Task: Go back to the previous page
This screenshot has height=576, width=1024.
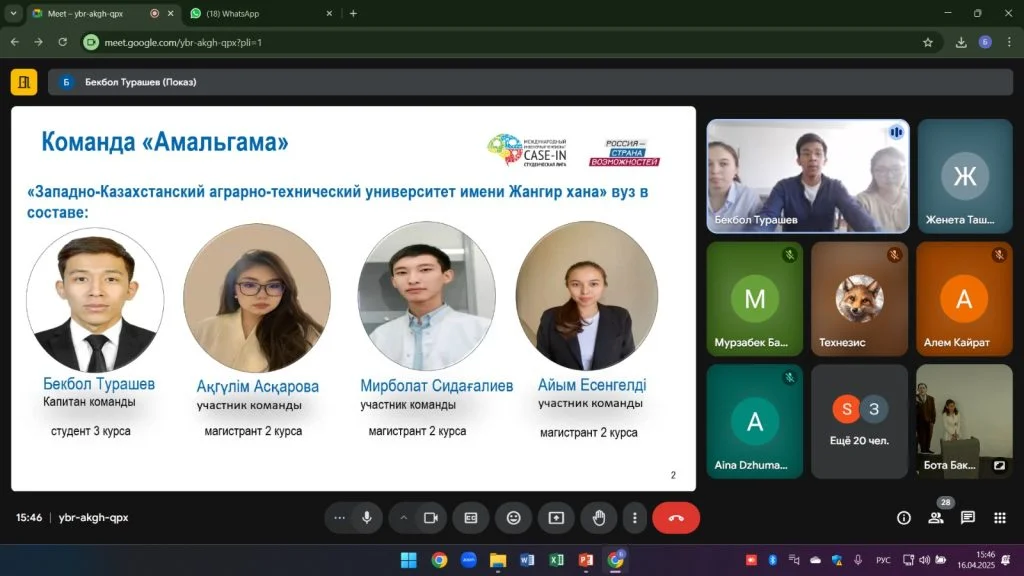Action: (x=14, y=42)
